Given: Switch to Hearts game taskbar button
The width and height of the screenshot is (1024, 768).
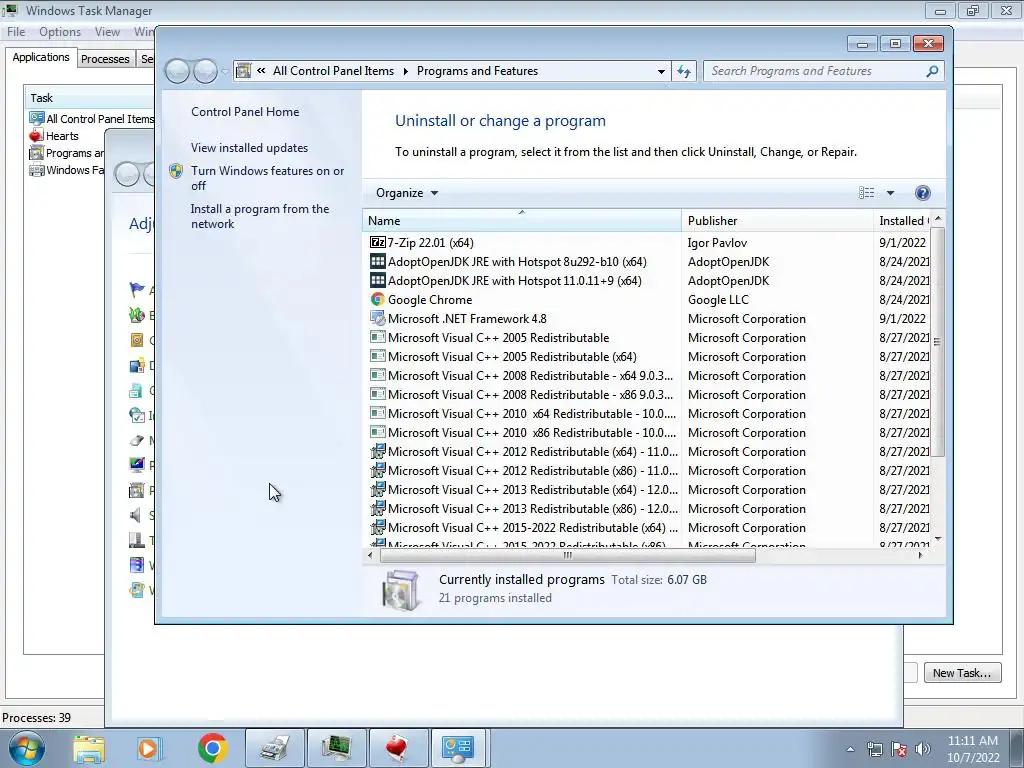Looking at the screenshot, I should [398, 748].
